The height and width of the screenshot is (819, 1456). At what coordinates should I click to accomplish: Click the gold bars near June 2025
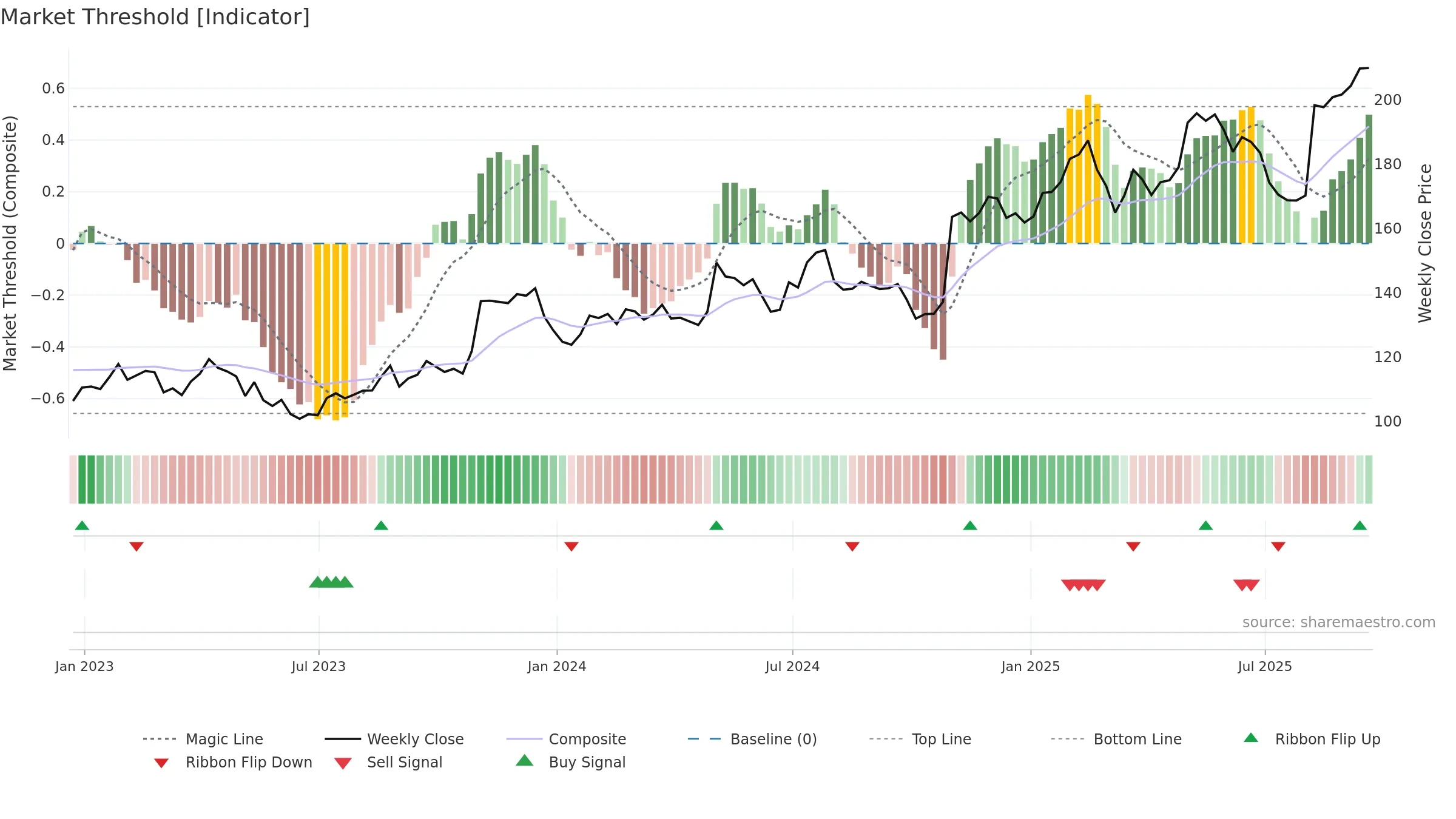coord(1247,175)
